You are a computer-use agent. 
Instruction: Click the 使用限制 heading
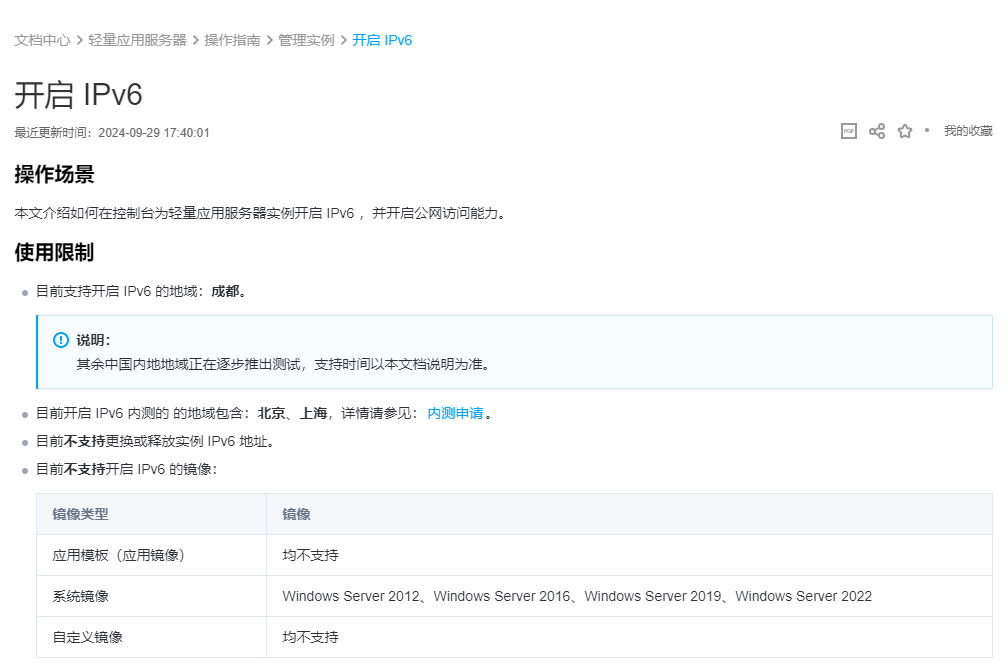coord(54,252)
